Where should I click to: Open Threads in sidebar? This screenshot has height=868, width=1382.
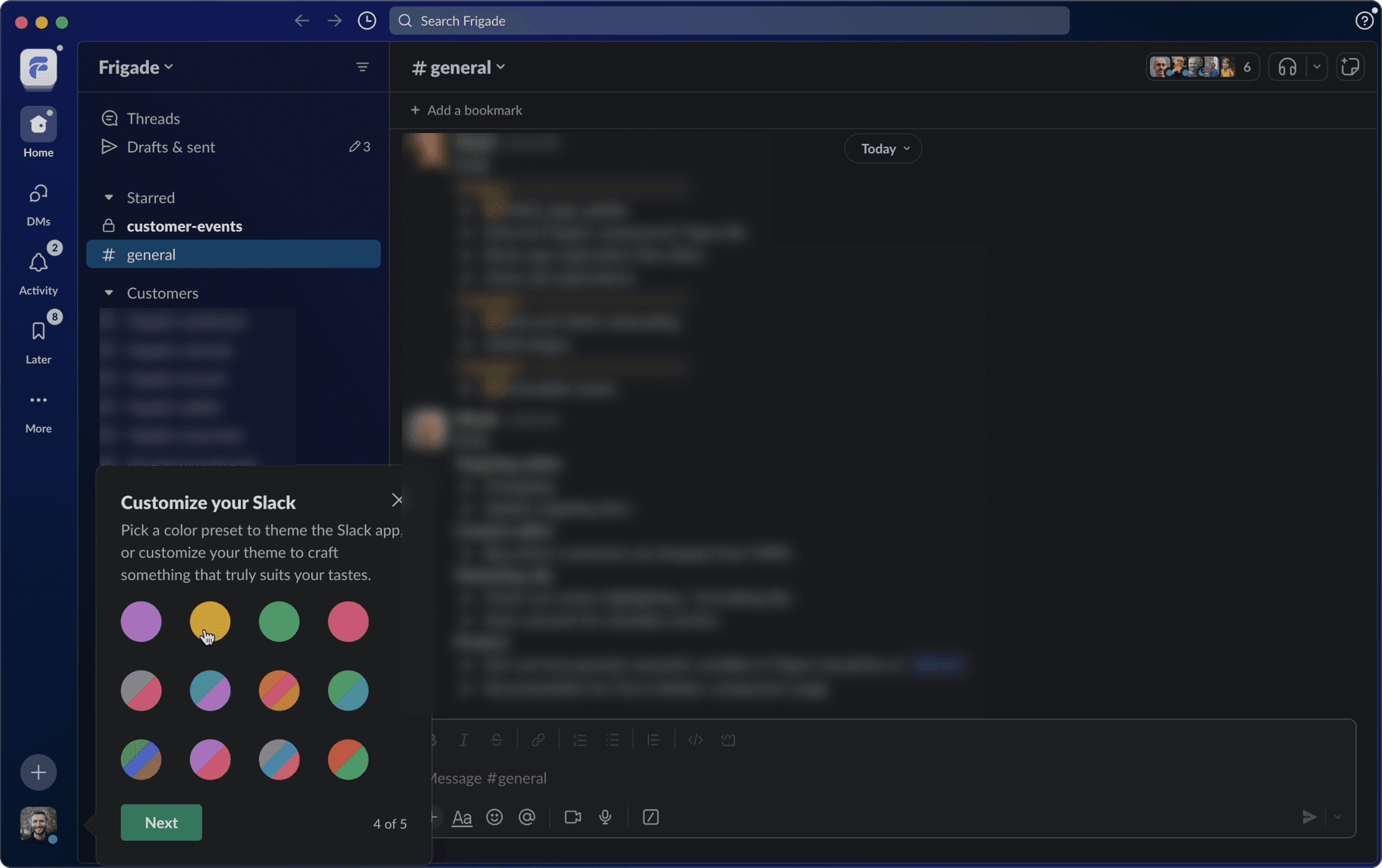click(153, 118)
